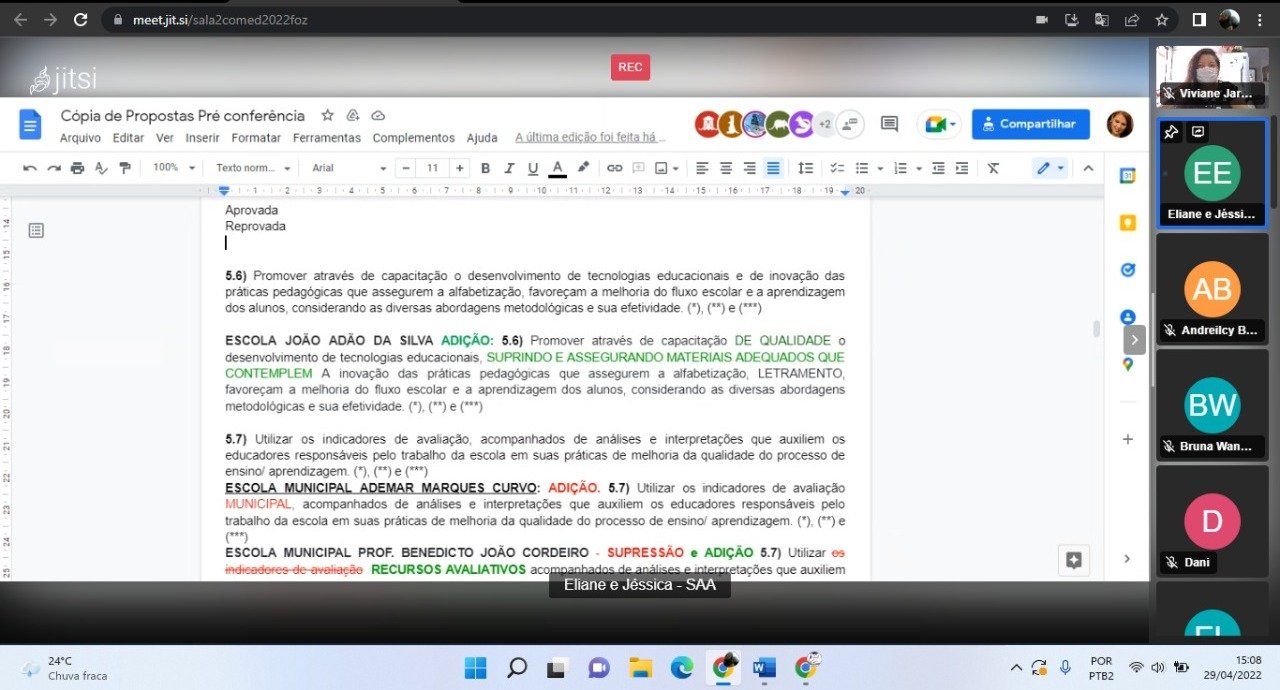Image resolution: width=1280 pixels, height=690 pixels.
Task: Click the clear formatting icon
Action: point(993,168)
